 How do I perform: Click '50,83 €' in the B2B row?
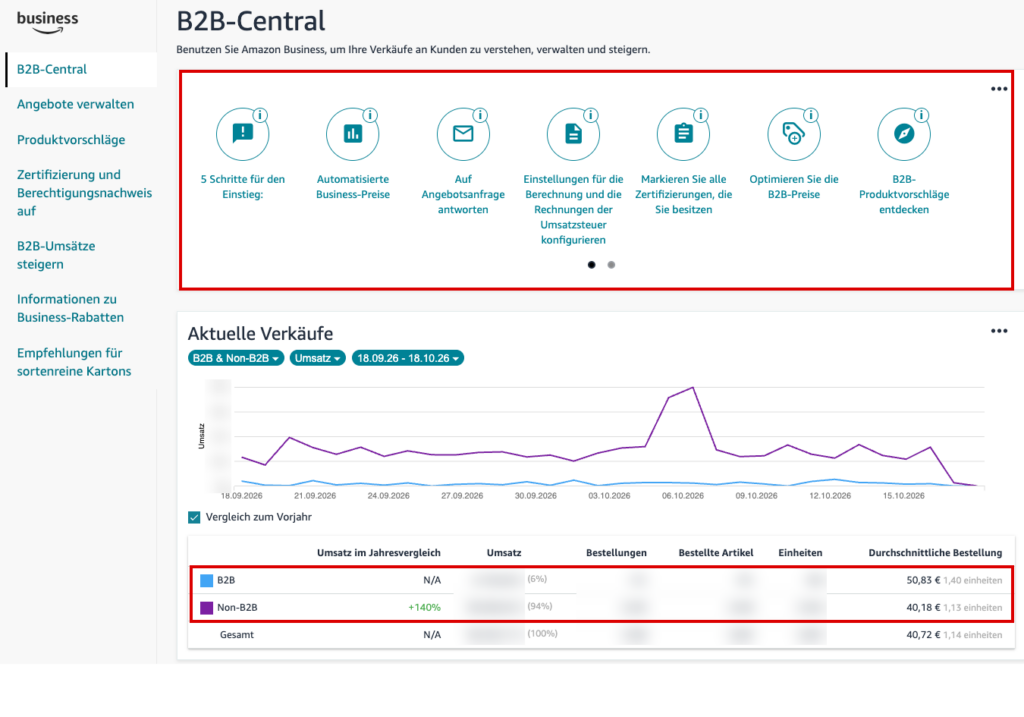923,580
